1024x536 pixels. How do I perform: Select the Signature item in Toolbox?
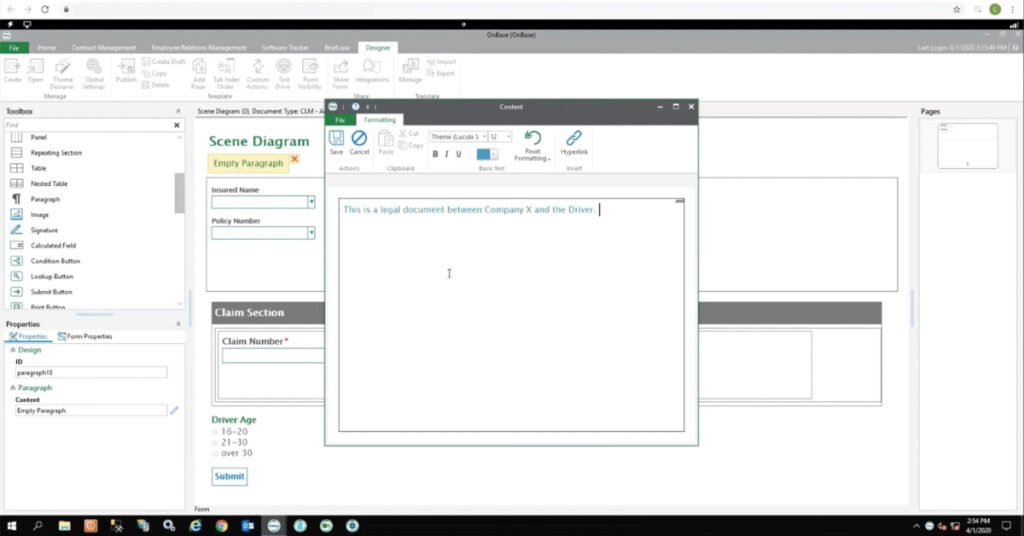[x=43, y=230]
